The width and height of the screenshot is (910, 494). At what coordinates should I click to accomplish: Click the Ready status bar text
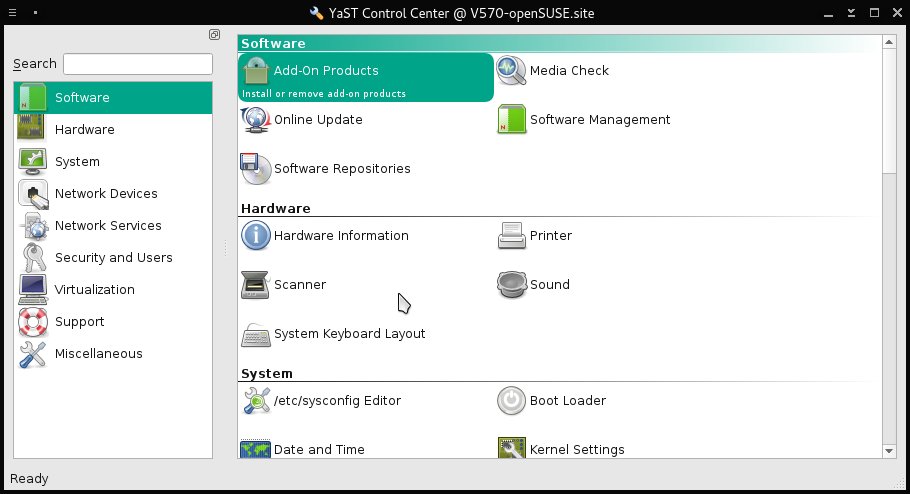point(29,478)
